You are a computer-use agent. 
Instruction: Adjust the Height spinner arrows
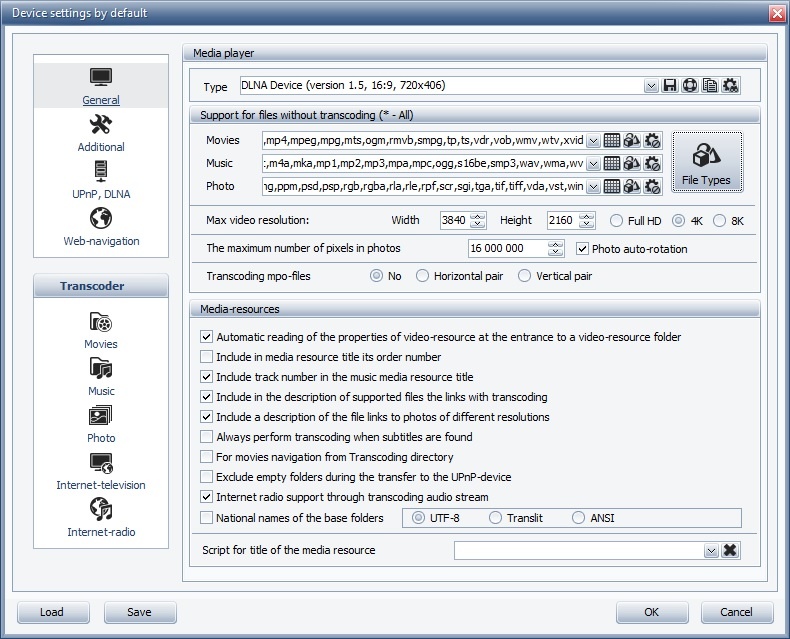586,220
